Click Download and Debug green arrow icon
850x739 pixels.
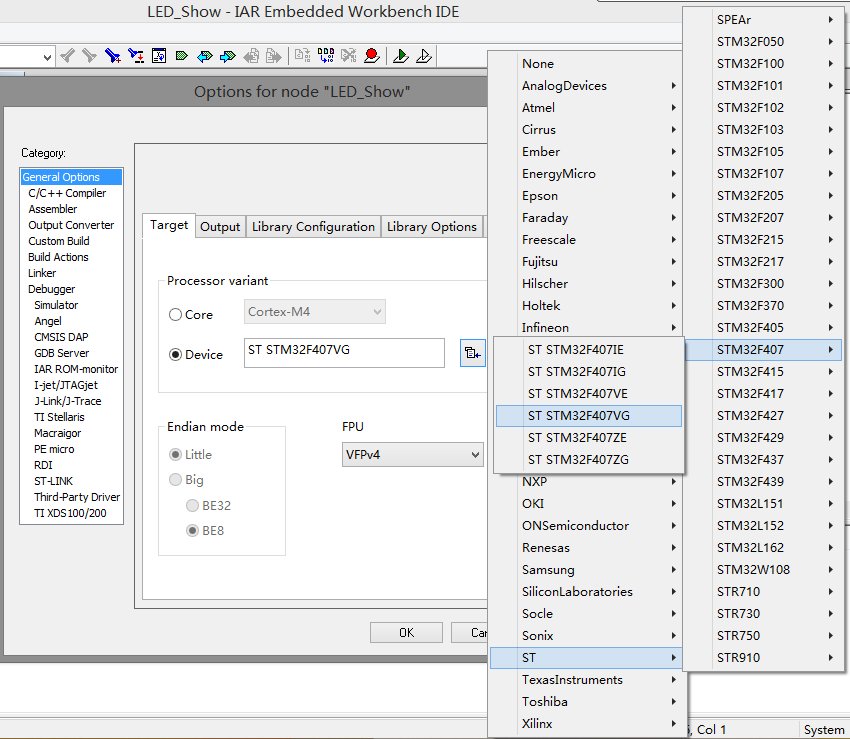[x=401, y=55]
